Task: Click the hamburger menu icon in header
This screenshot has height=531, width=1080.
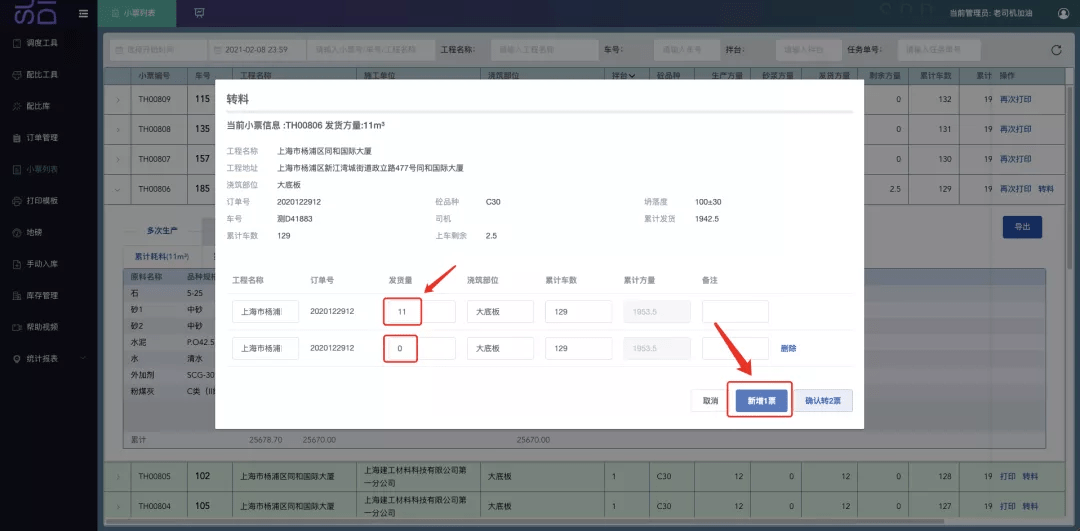Action: click(x=83, y=13)
